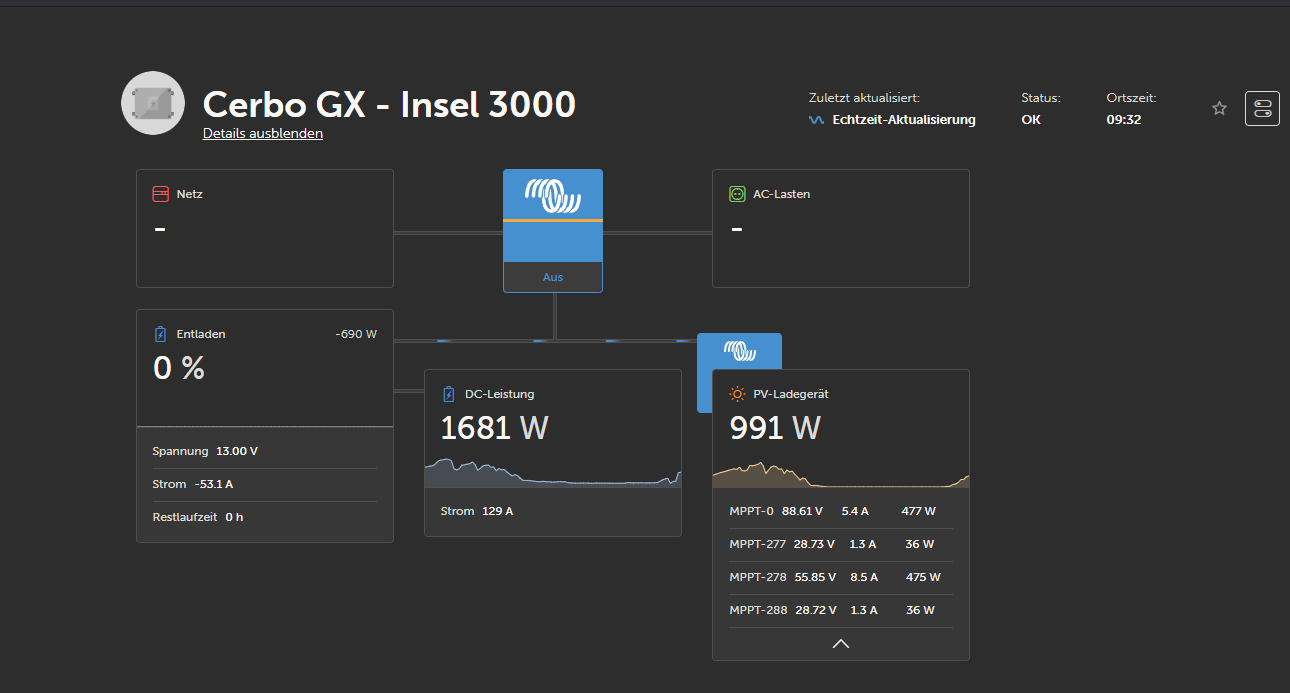The height and width of the screenshot is (693, 1290).
Task: Click the 1681 W DC power value
Action: click(x=495, y=428)
